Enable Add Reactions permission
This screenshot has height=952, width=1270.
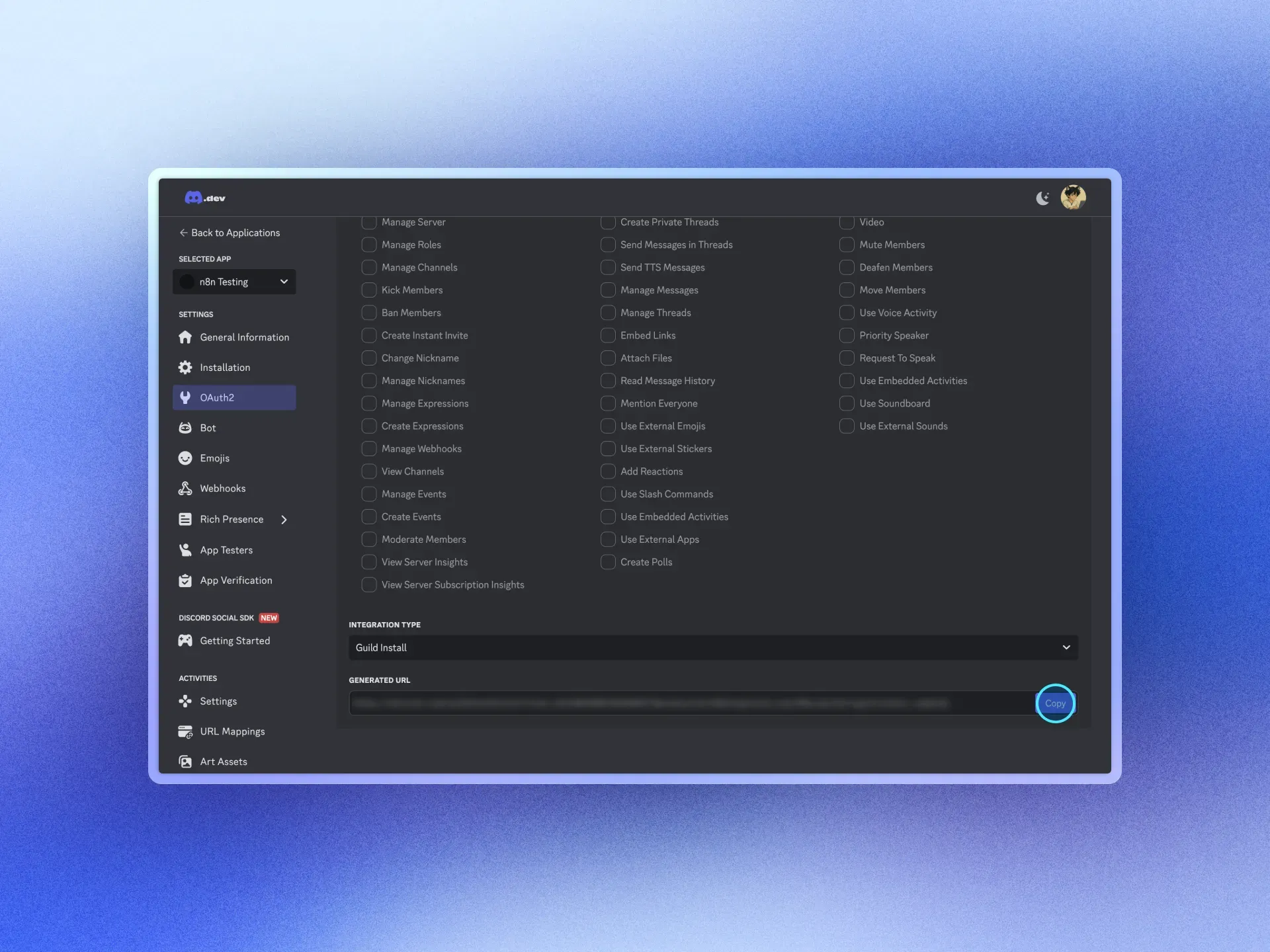click(608, 471)
